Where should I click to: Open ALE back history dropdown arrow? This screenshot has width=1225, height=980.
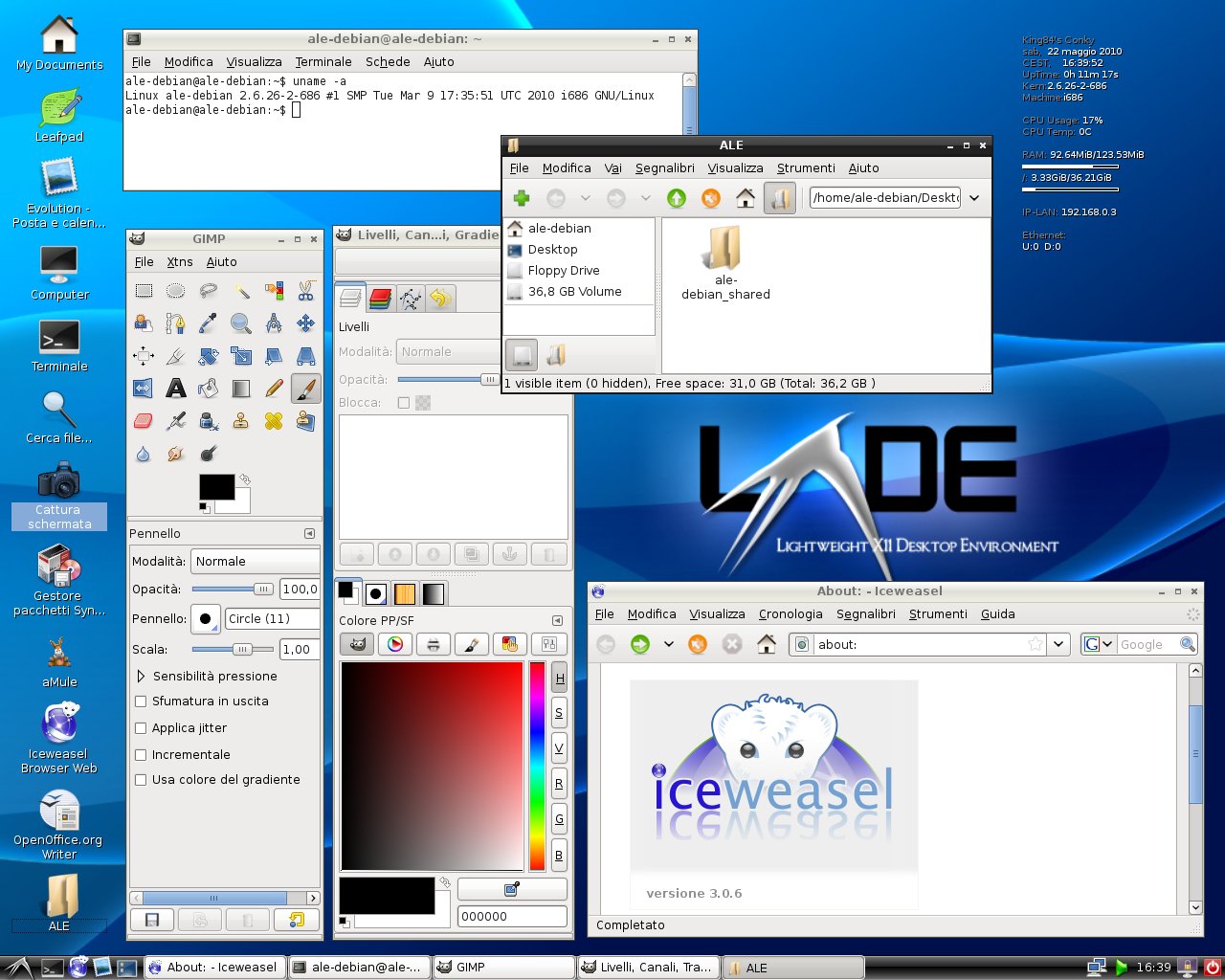tap(585, 198)
